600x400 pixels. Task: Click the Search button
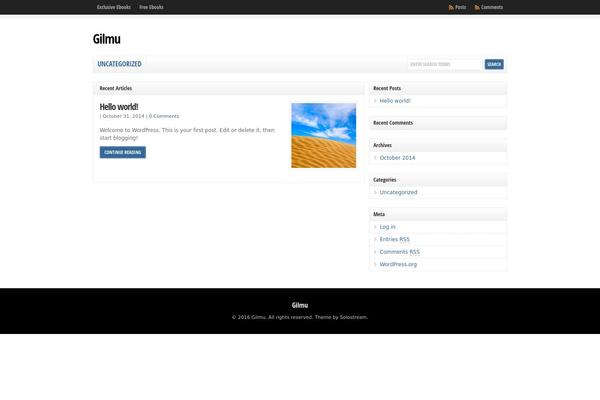point(494,64)
